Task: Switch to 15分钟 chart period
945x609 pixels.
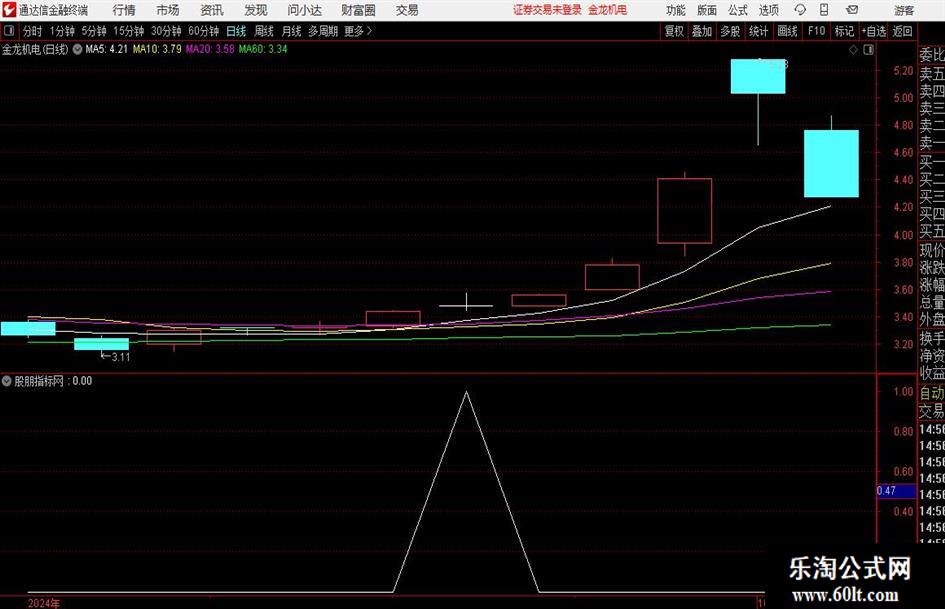Action: pyautogui.click(x=128, y=31)
